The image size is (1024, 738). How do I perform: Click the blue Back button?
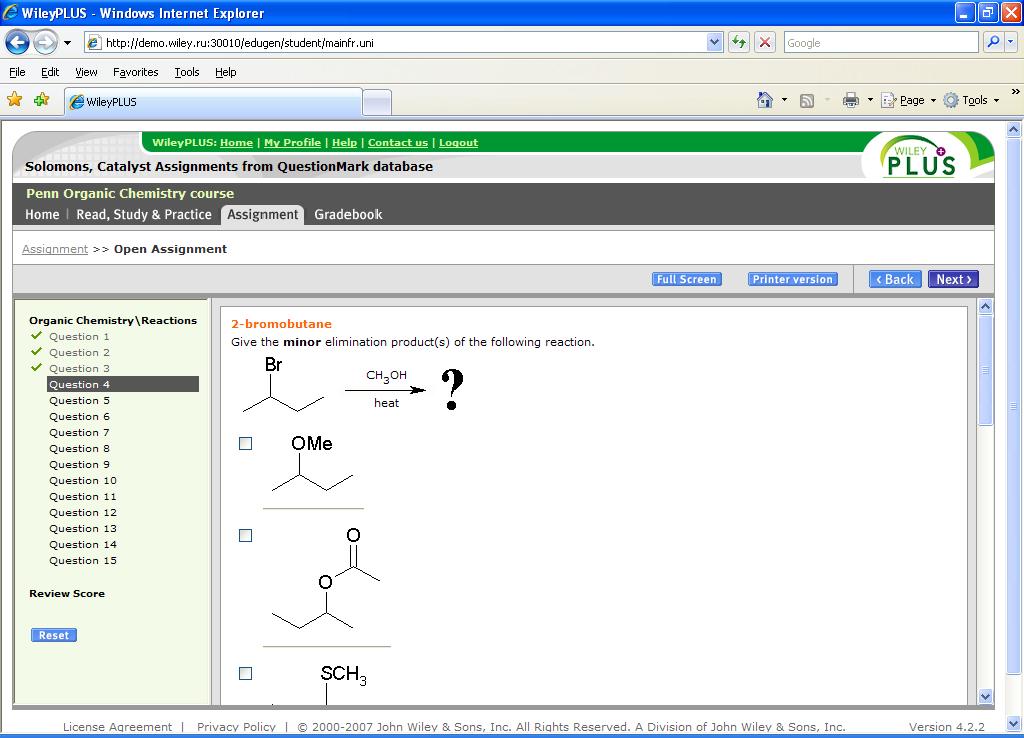point(895,279)
